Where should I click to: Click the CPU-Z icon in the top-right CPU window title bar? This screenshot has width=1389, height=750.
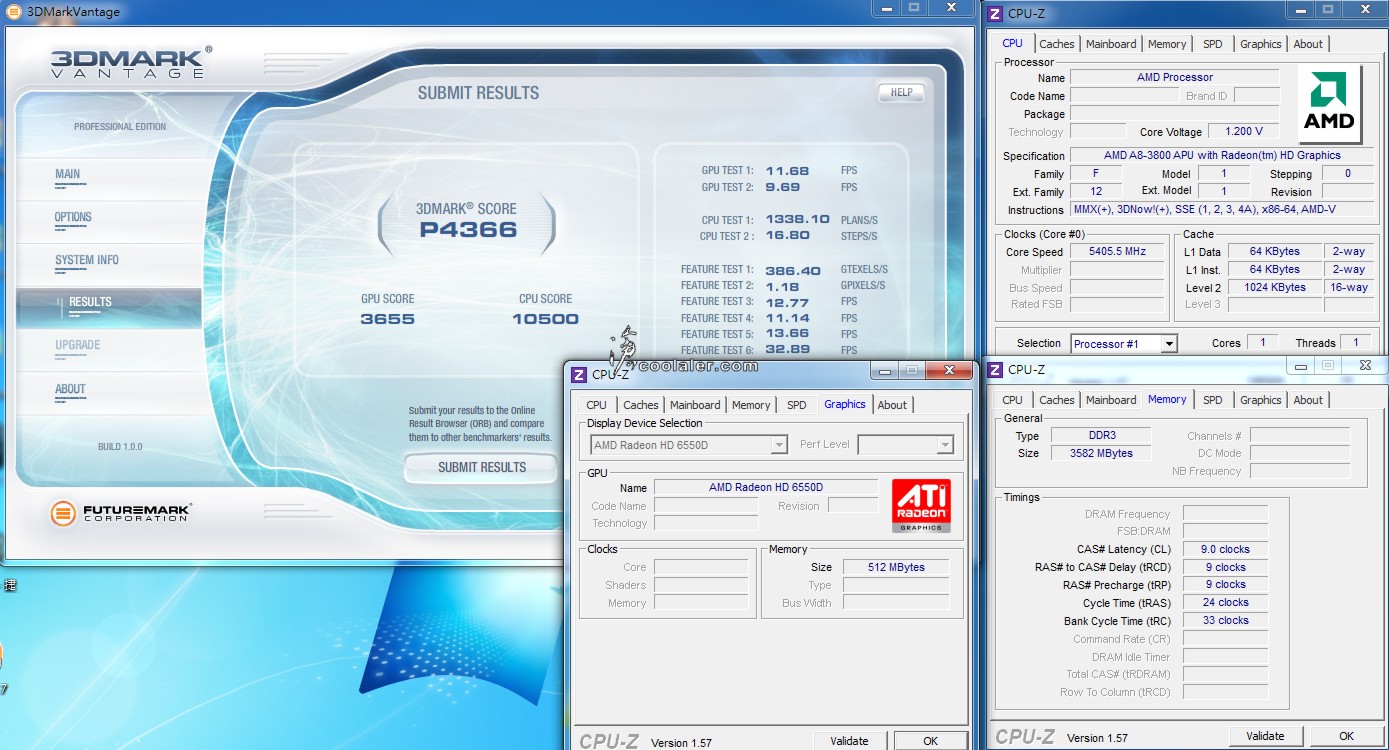(995, 13)
